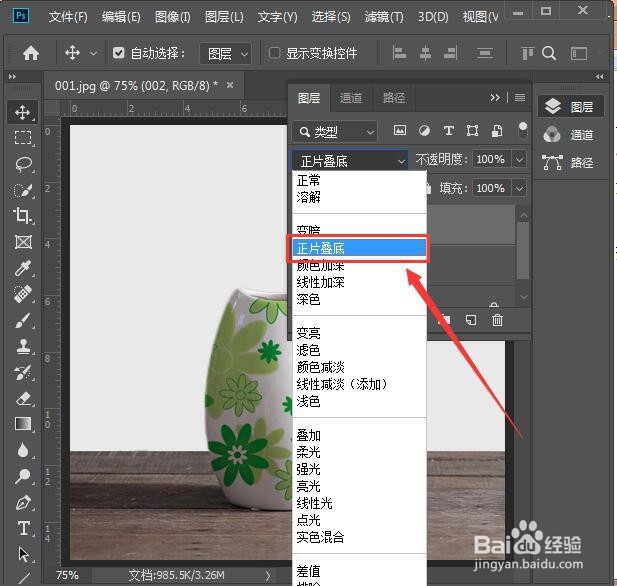
Task: Collapse the blend mode 正片叠底 dropdown
Action: coord(350,161)
